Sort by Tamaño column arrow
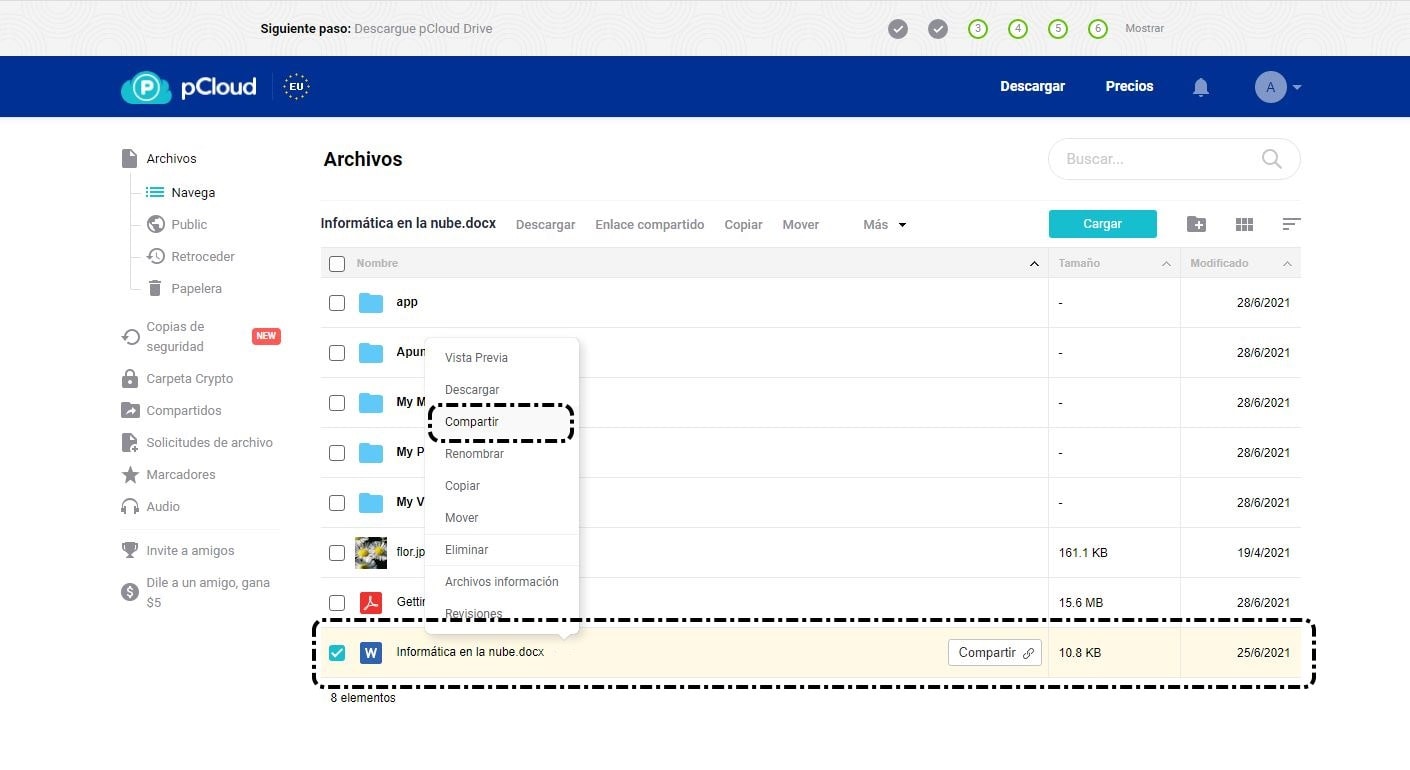 pyautogui.click(x=1166, y=264)
